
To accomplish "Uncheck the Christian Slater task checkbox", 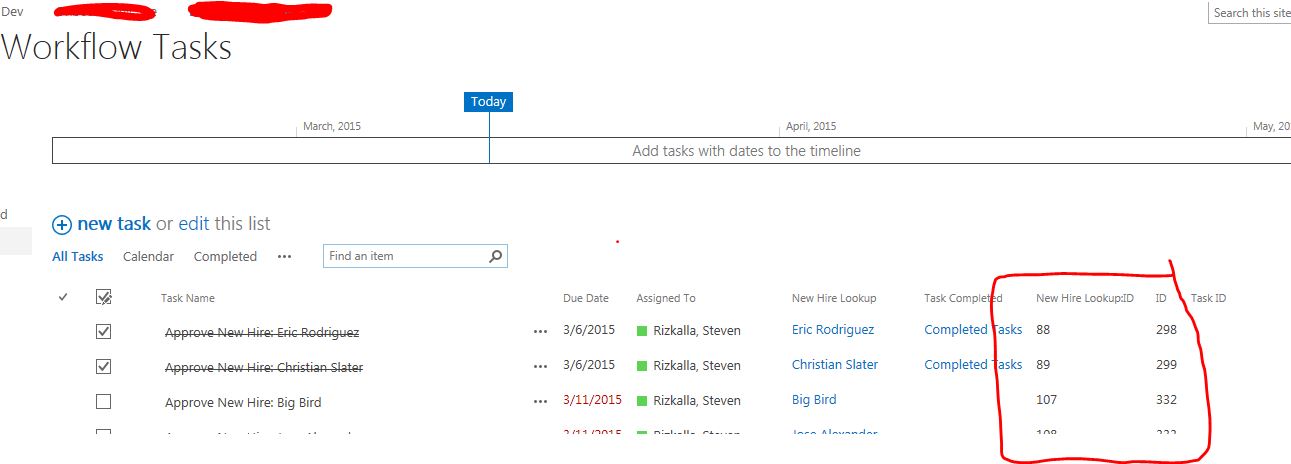I will pos(103,367).
